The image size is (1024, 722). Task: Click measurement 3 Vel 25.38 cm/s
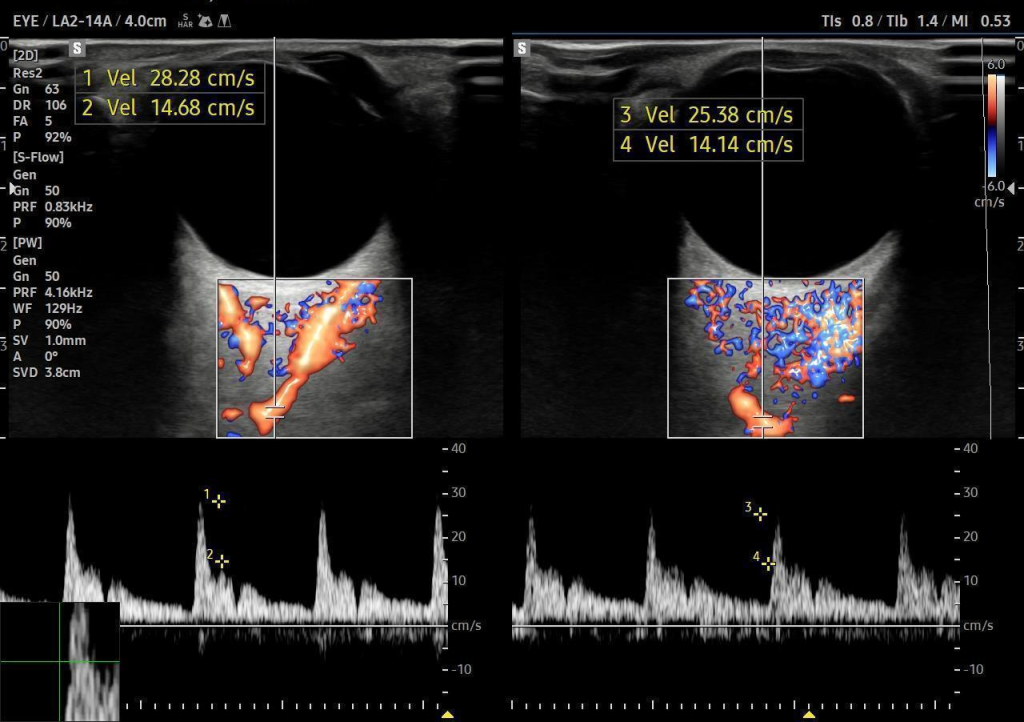tap(708, 115)
